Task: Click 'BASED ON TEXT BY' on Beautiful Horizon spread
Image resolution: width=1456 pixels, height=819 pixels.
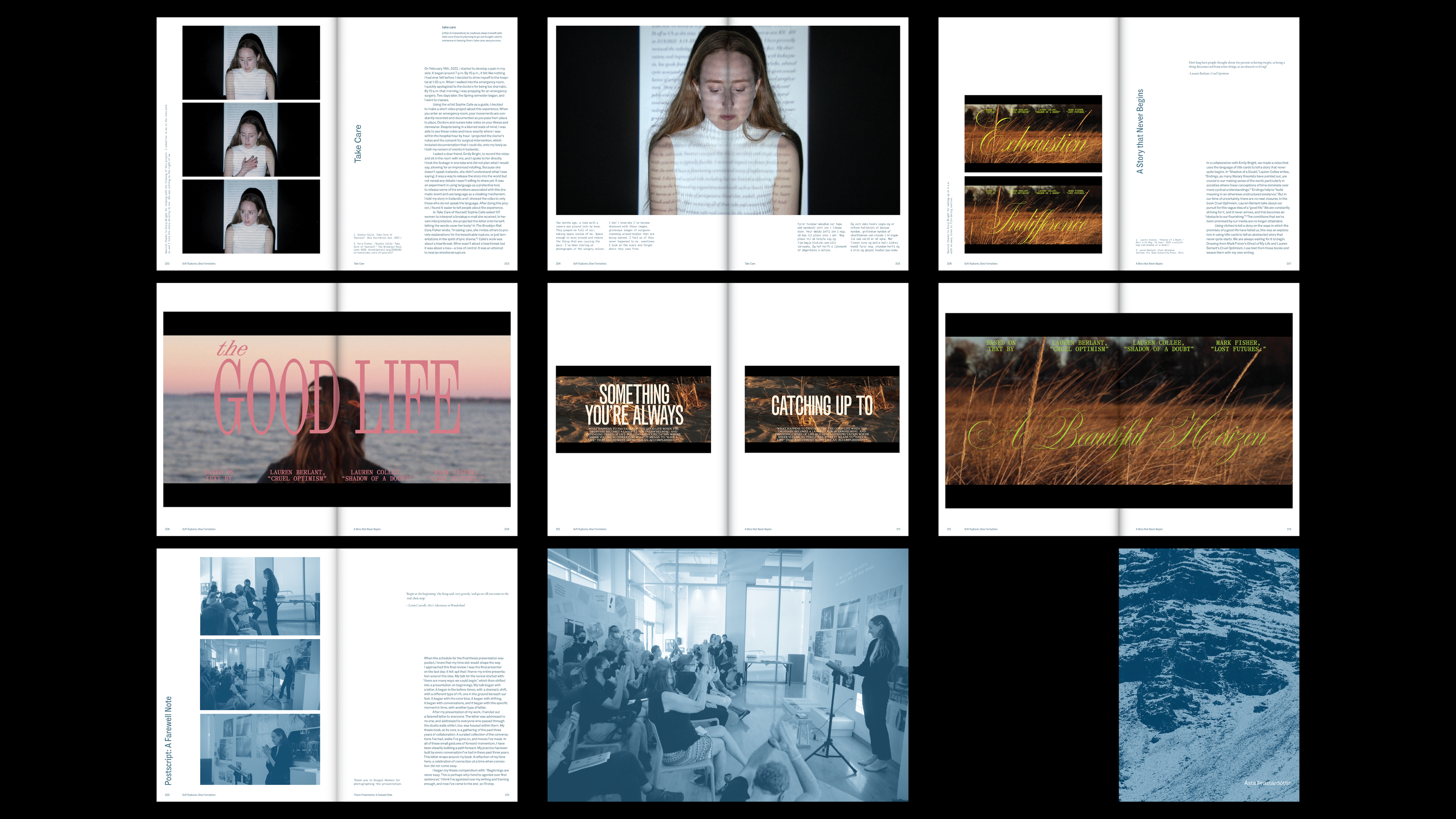Action: (1001, 346)
